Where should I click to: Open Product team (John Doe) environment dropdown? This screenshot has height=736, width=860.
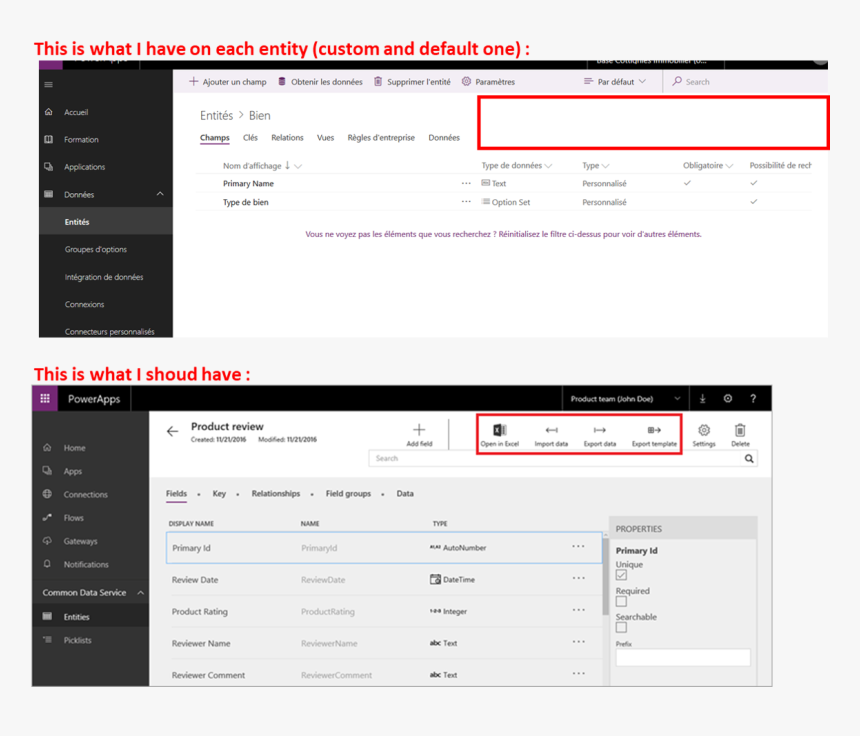[x=625, y=399]
